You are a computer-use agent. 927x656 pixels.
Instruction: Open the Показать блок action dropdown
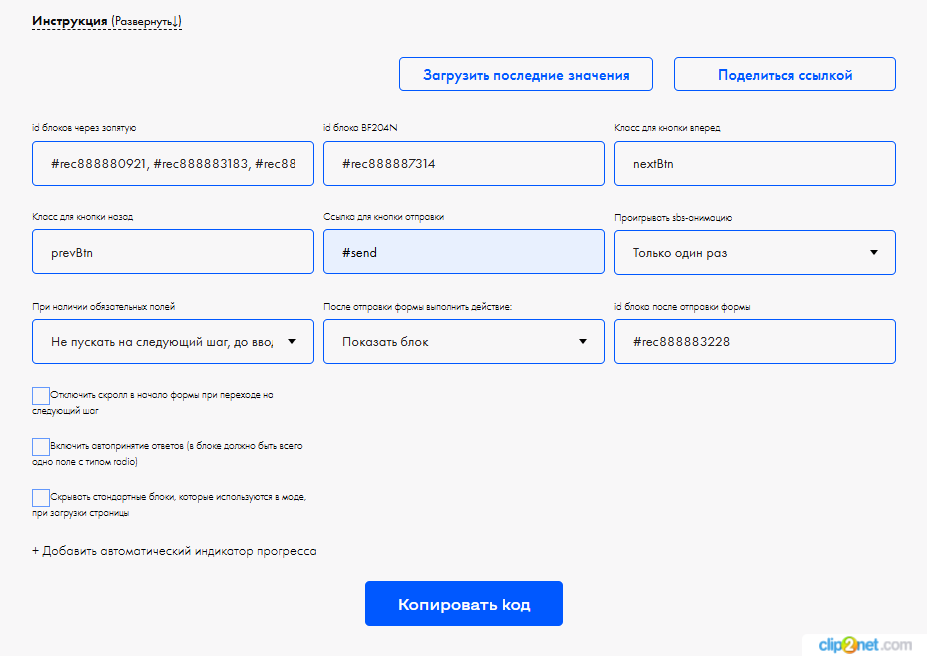(463, 342)
